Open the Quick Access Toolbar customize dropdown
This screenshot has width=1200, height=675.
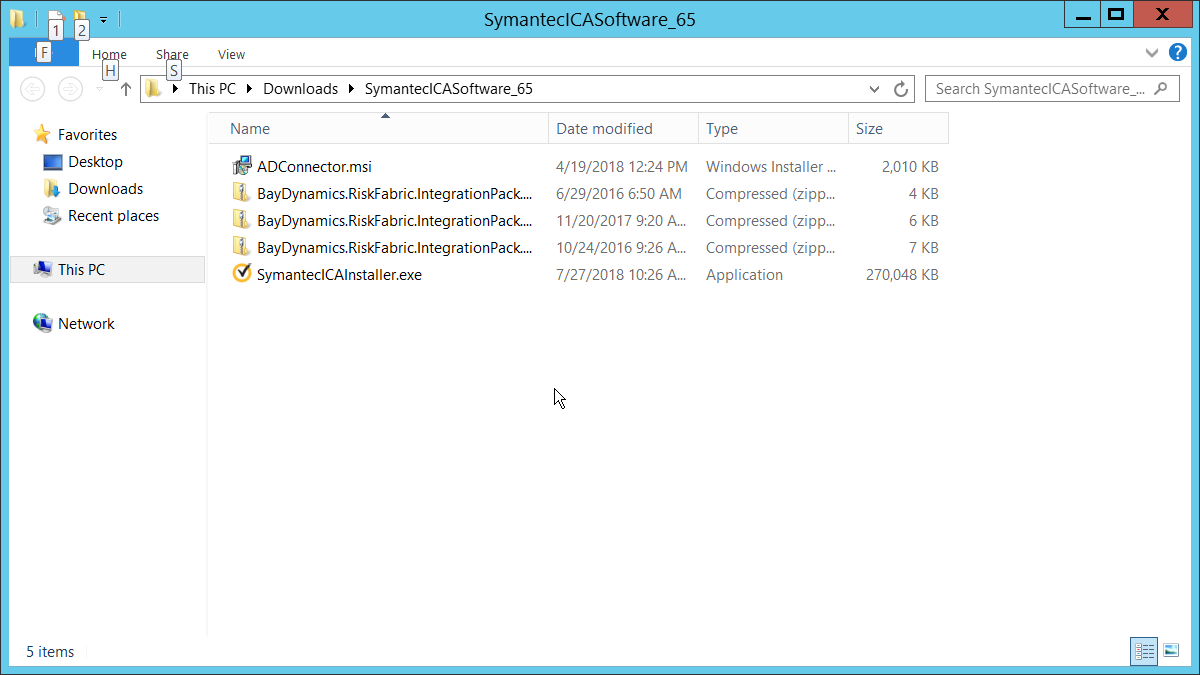tap(103, 19)
